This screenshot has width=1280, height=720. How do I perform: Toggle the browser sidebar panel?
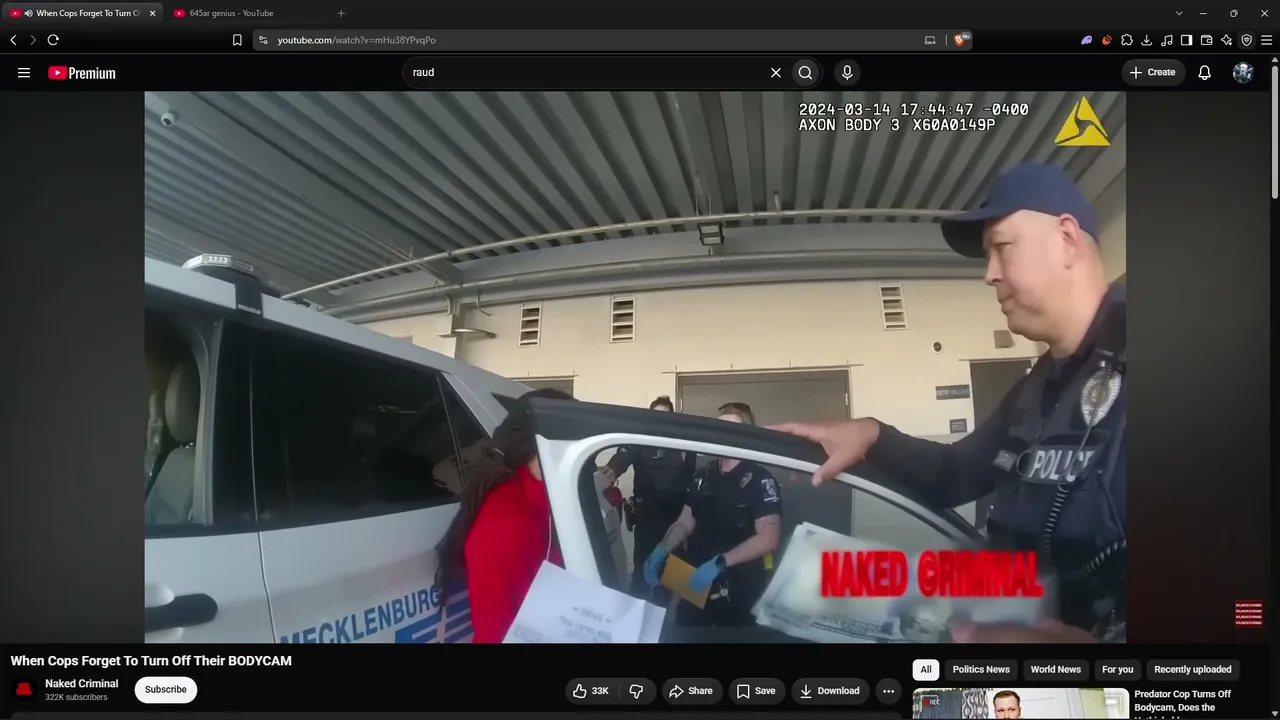click(1187, 40)
